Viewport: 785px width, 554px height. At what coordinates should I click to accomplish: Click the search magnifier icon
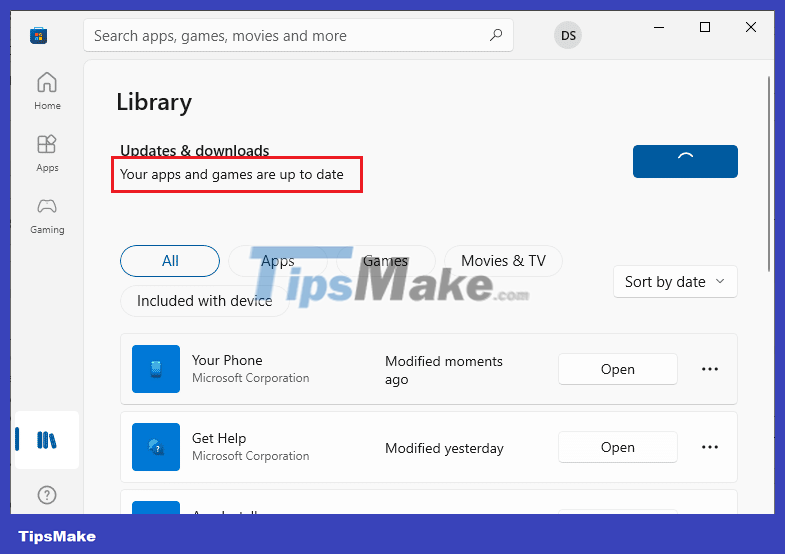click(x=496, y=35)
